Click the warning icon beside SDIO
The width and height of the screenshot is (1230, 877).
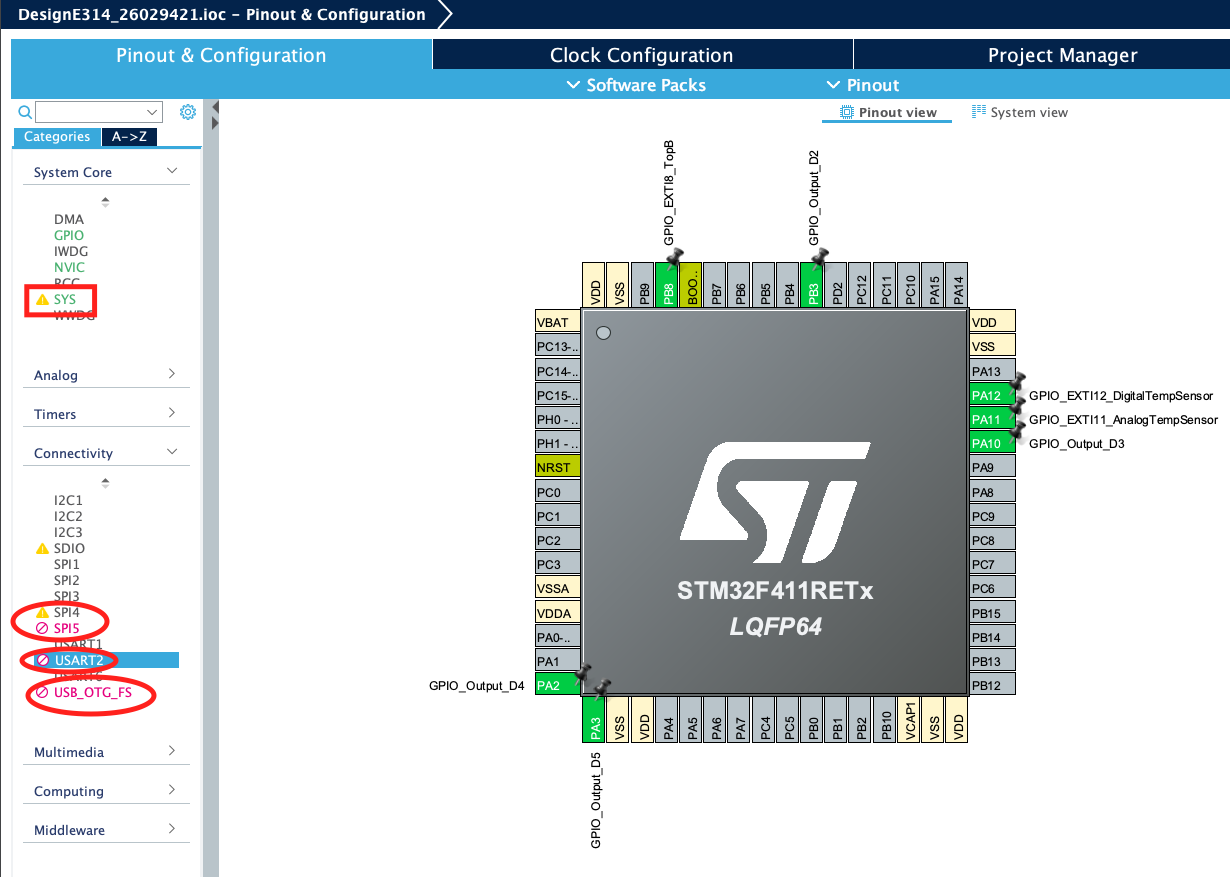tap(40, 548)
